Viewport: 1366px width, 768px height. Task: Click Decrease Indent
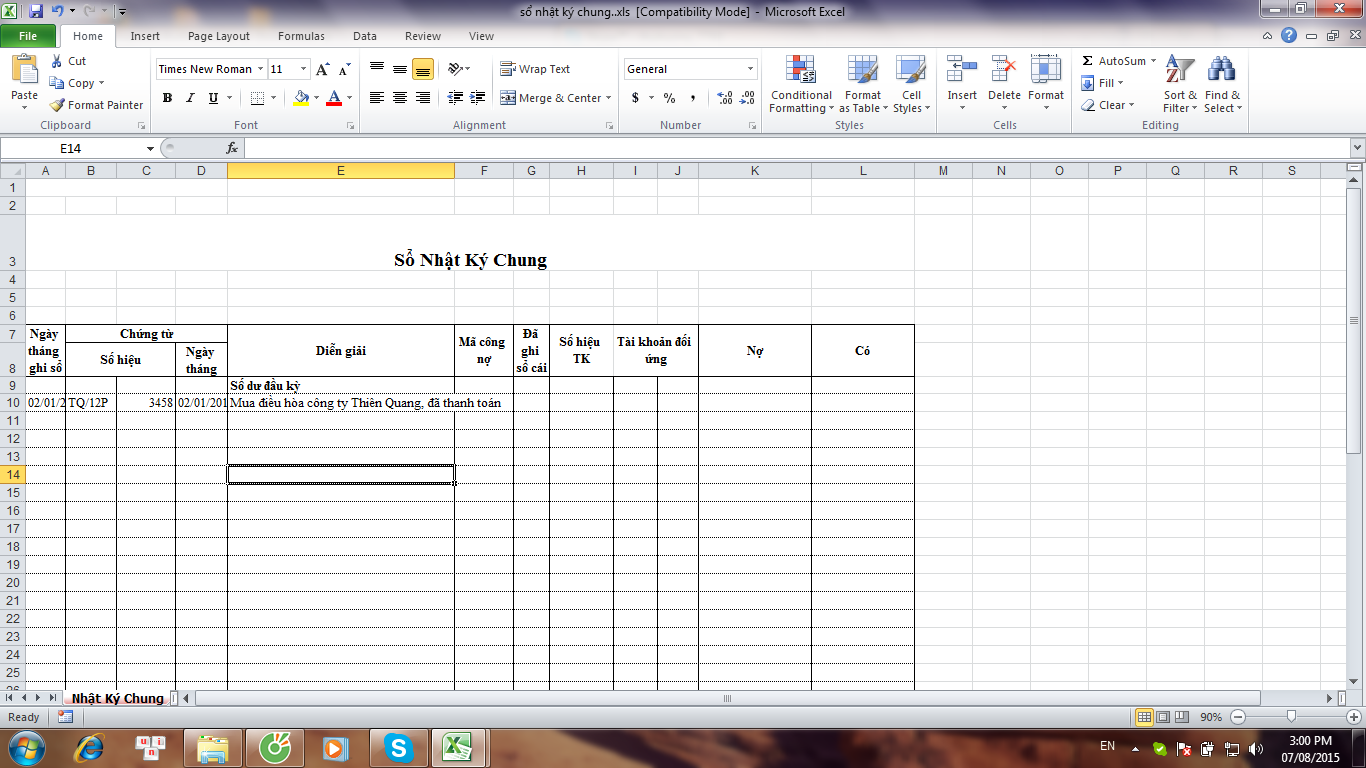(456, 98)
